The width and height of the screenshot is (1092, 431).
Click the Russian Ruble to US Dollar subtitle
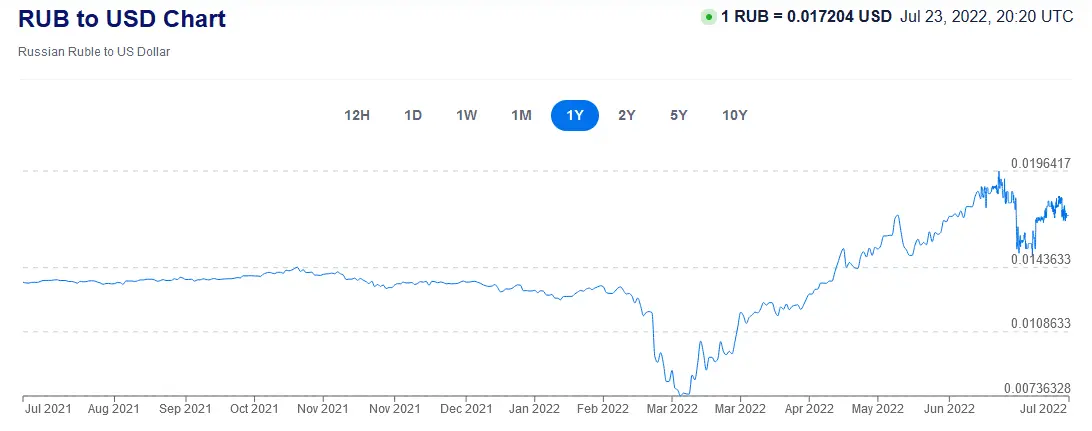[94, 51]
